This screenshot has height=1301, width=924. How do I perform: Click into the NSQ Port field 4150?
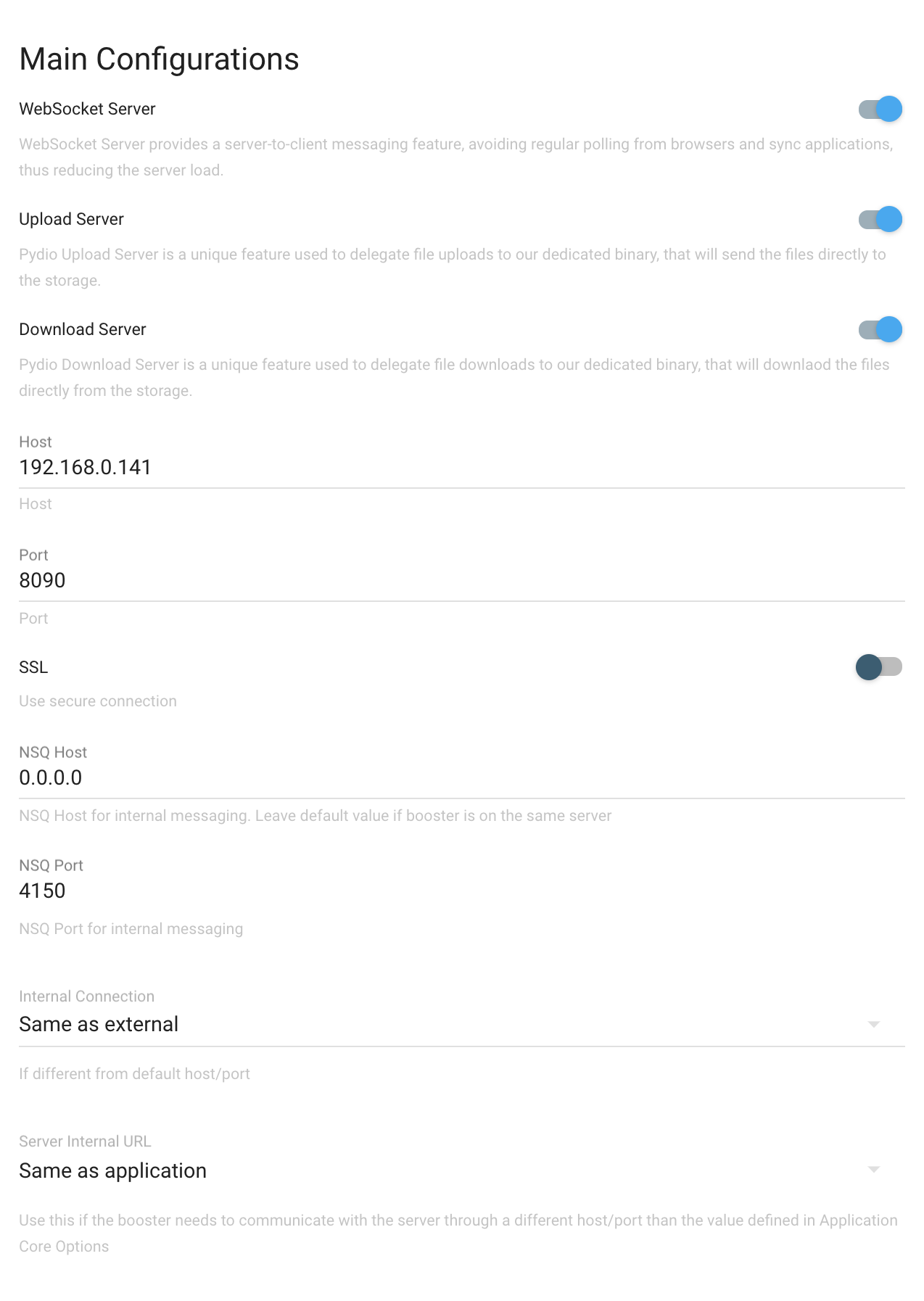[x=461, y=891]
